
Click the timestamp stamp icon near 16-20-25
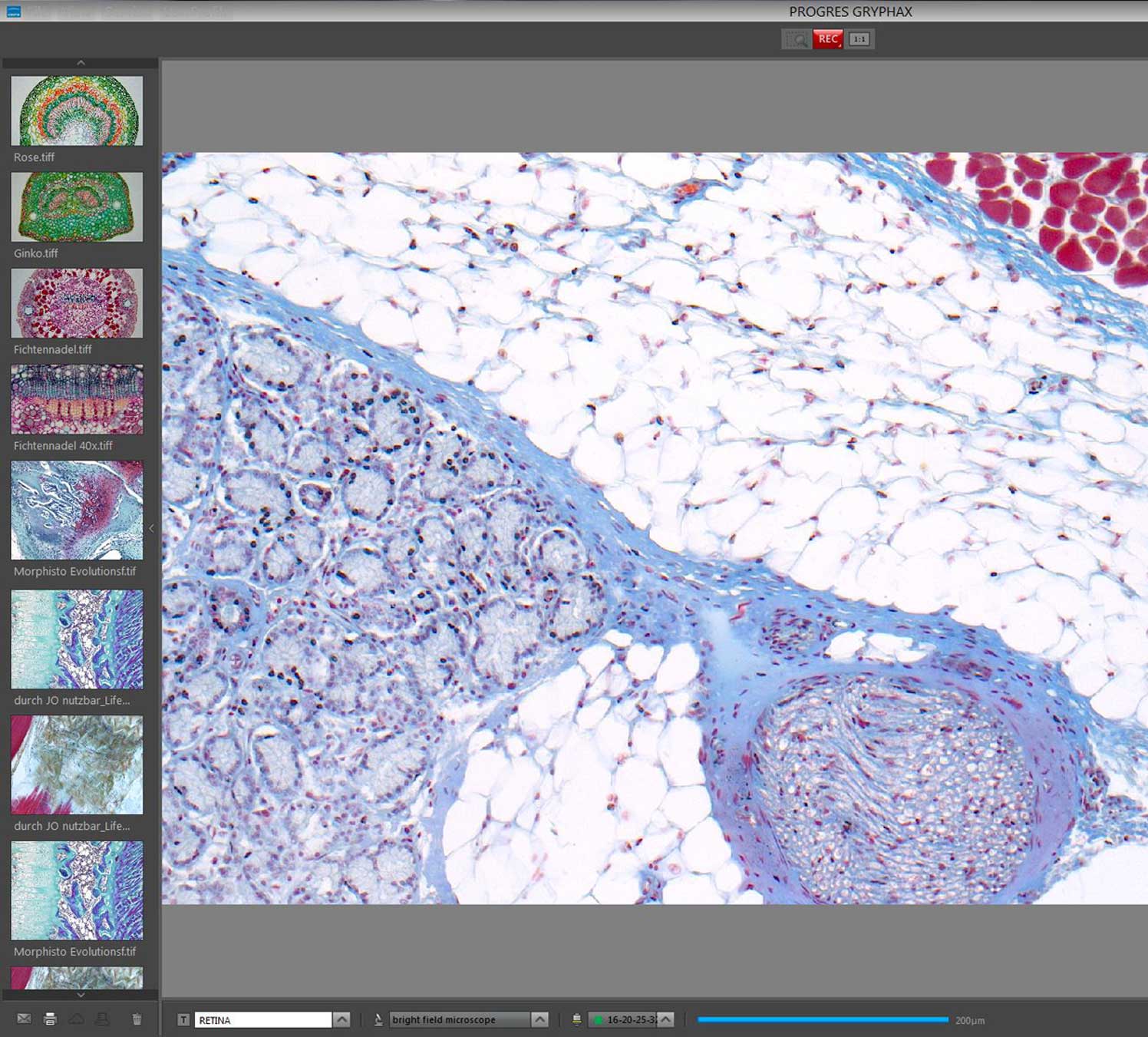click(577, 1019)
